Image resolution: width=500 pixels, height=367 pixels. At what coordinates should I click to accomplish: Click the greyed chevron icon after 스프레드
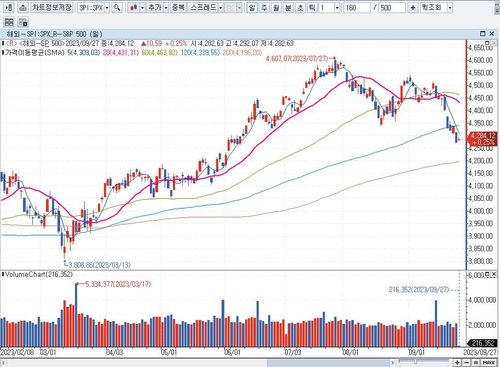pos(231,7)
